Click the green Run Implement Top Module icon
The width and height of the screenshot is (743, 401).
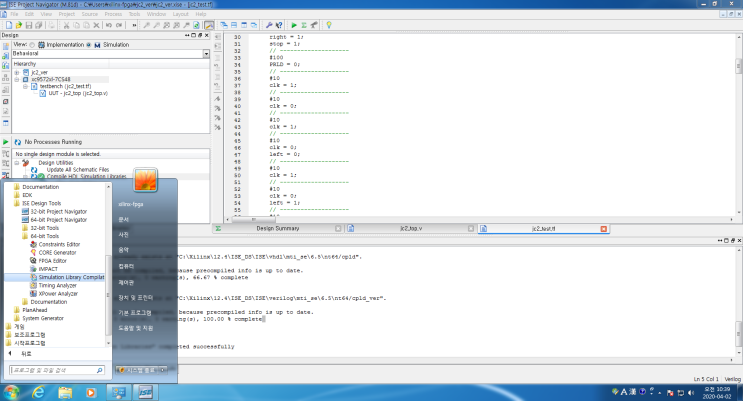pyautogui.click(x=294, y=25)
